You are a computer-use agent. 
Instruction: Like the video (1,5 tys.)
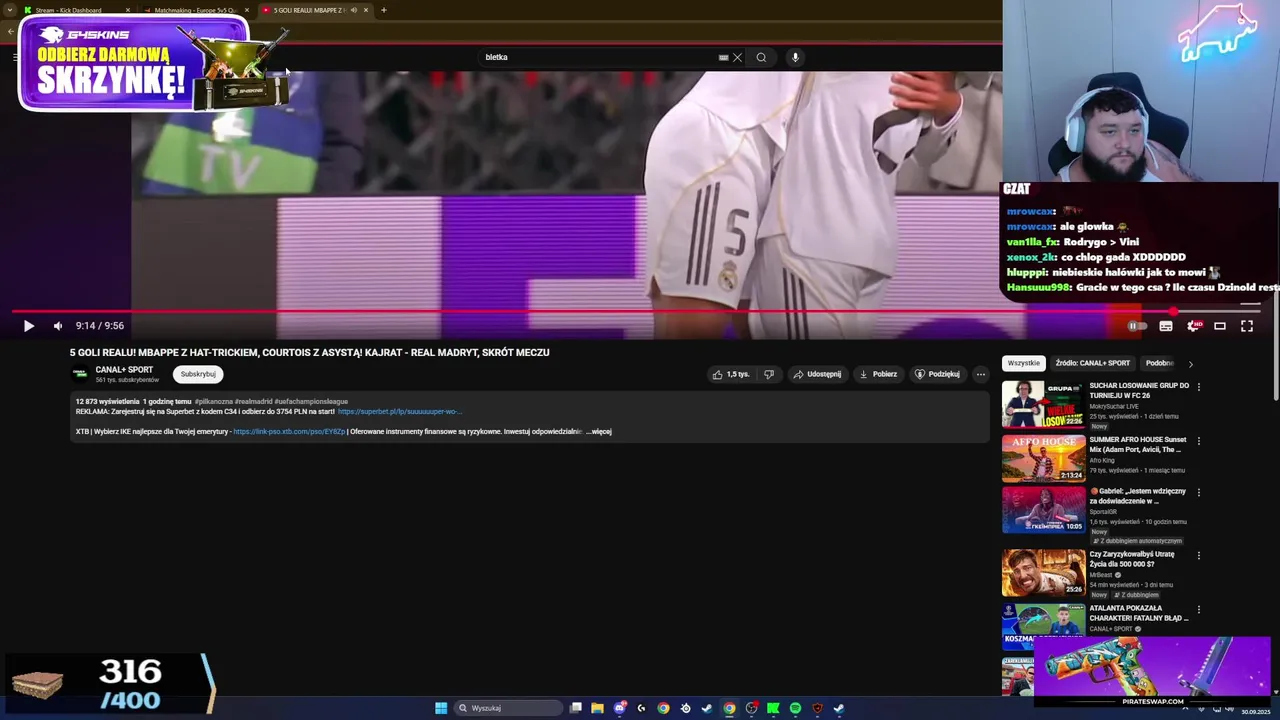pyautogui.click(x=730, y=374)
